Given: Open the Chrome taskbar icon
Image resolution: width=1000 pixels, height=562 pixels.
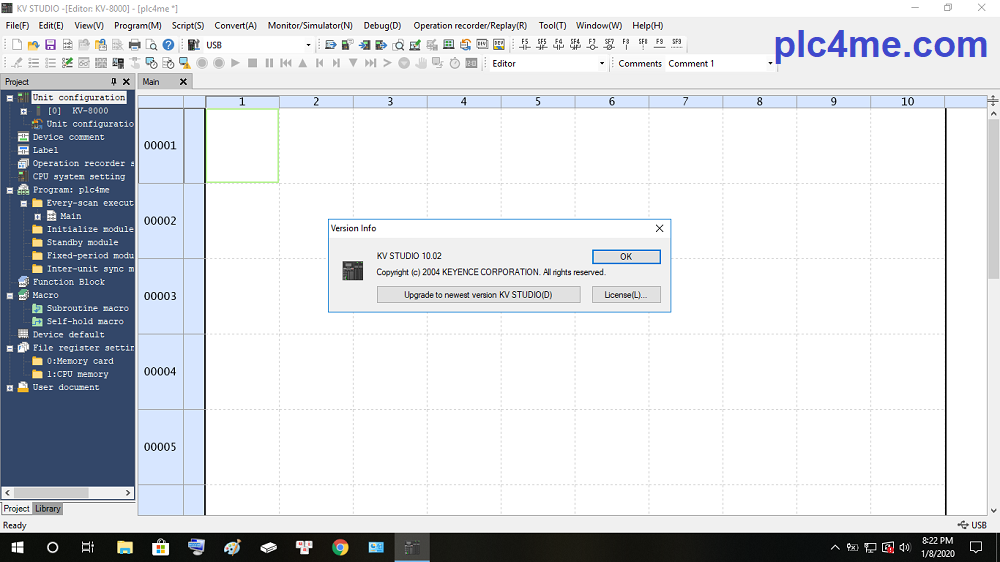Looking at the screenshot, I should coord(340,547).
